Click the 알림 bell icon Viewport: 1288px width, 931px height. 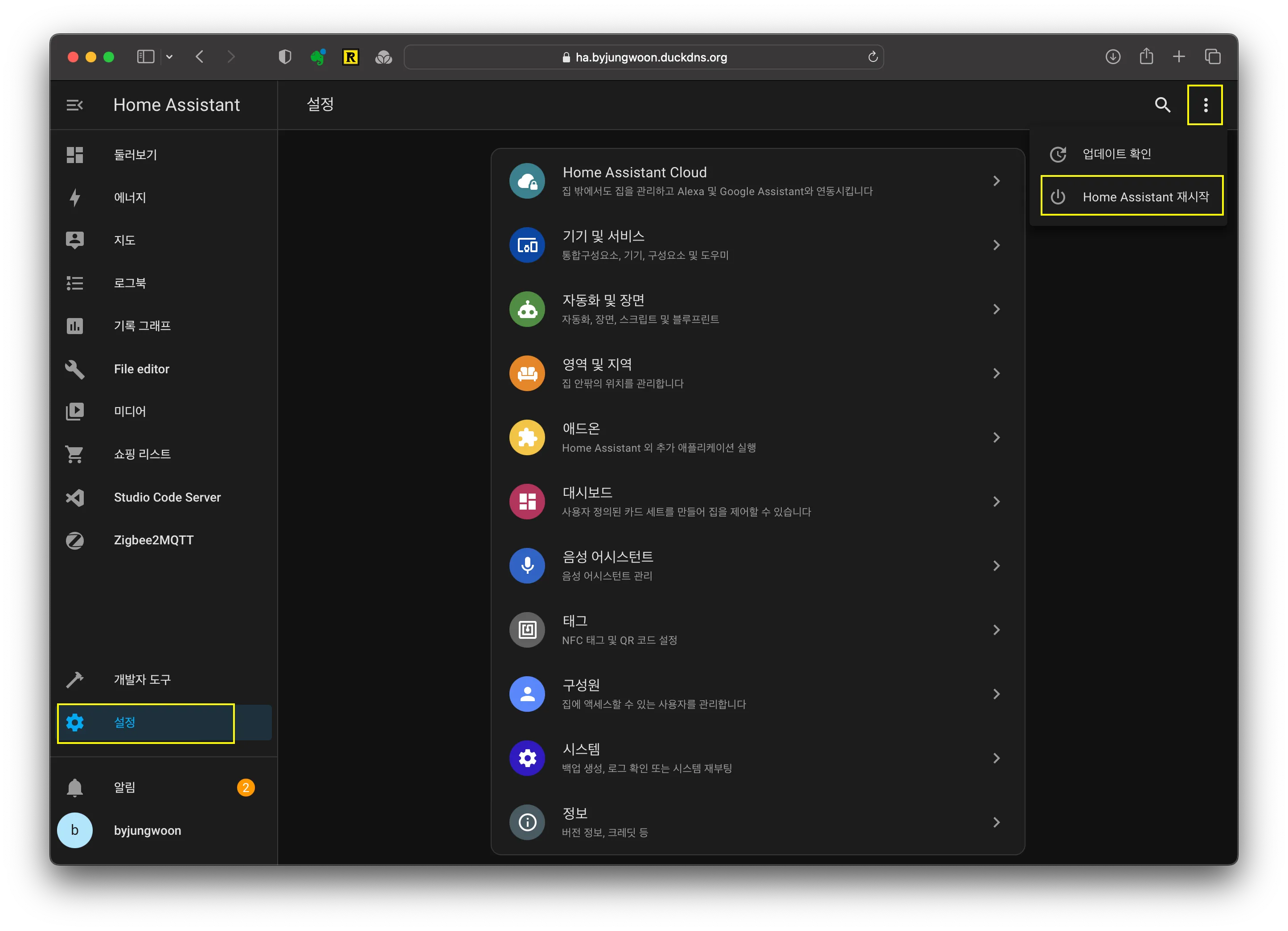[x=74, y=788]
